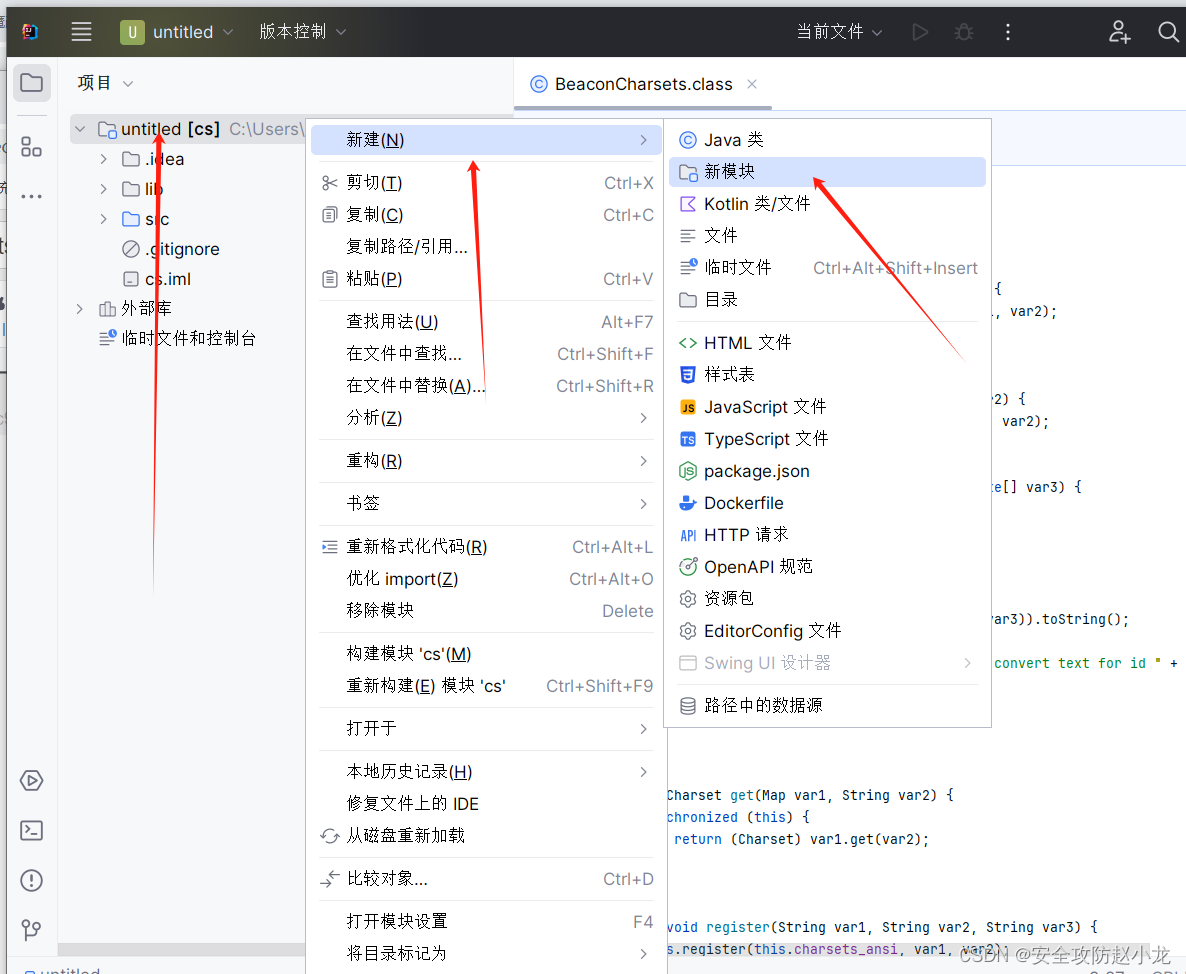The width and height of the screenshot is (1186, 974).
Task: Select 路径中的数据源 entry
Action: click(827, 706)
